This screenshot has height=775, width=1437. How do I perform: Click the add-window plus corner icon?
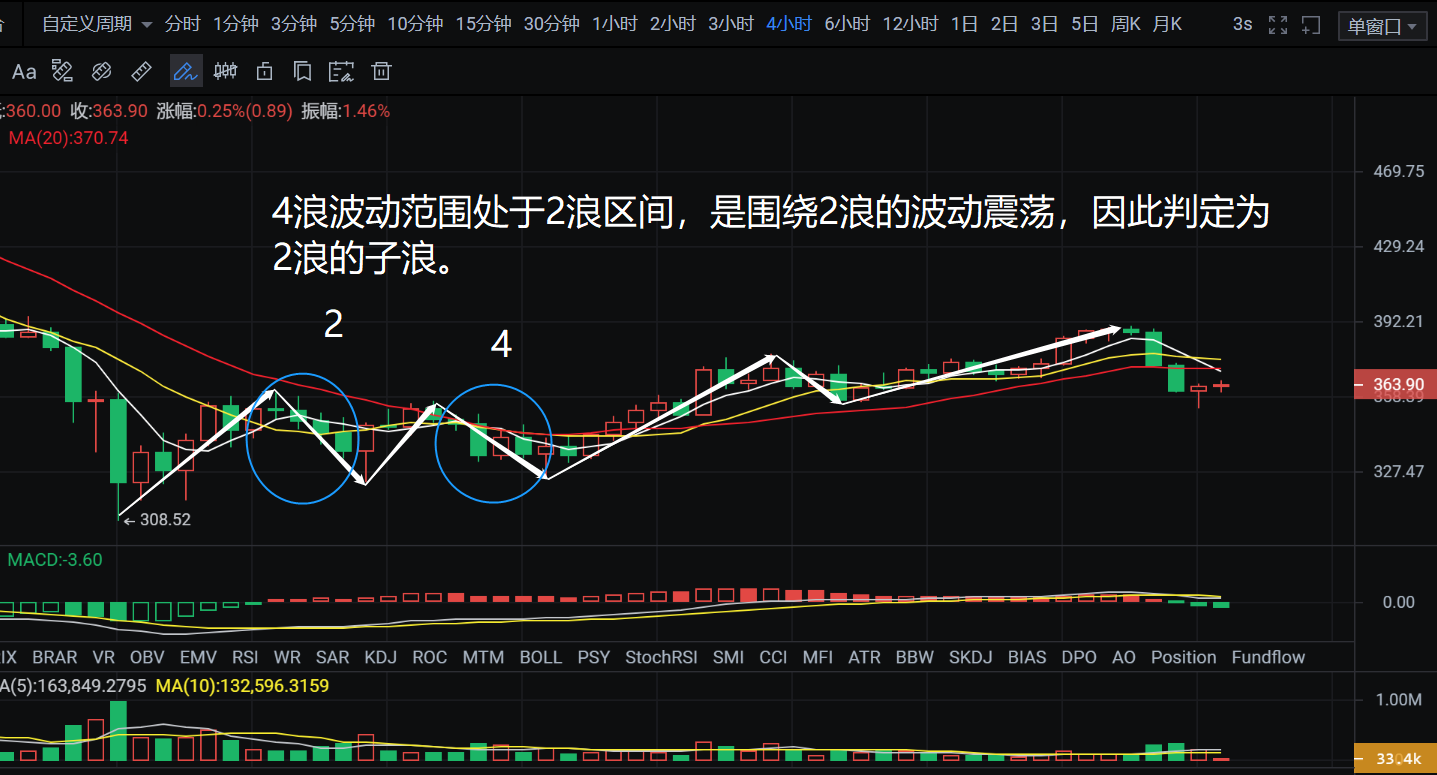[x=1311, y=25]
